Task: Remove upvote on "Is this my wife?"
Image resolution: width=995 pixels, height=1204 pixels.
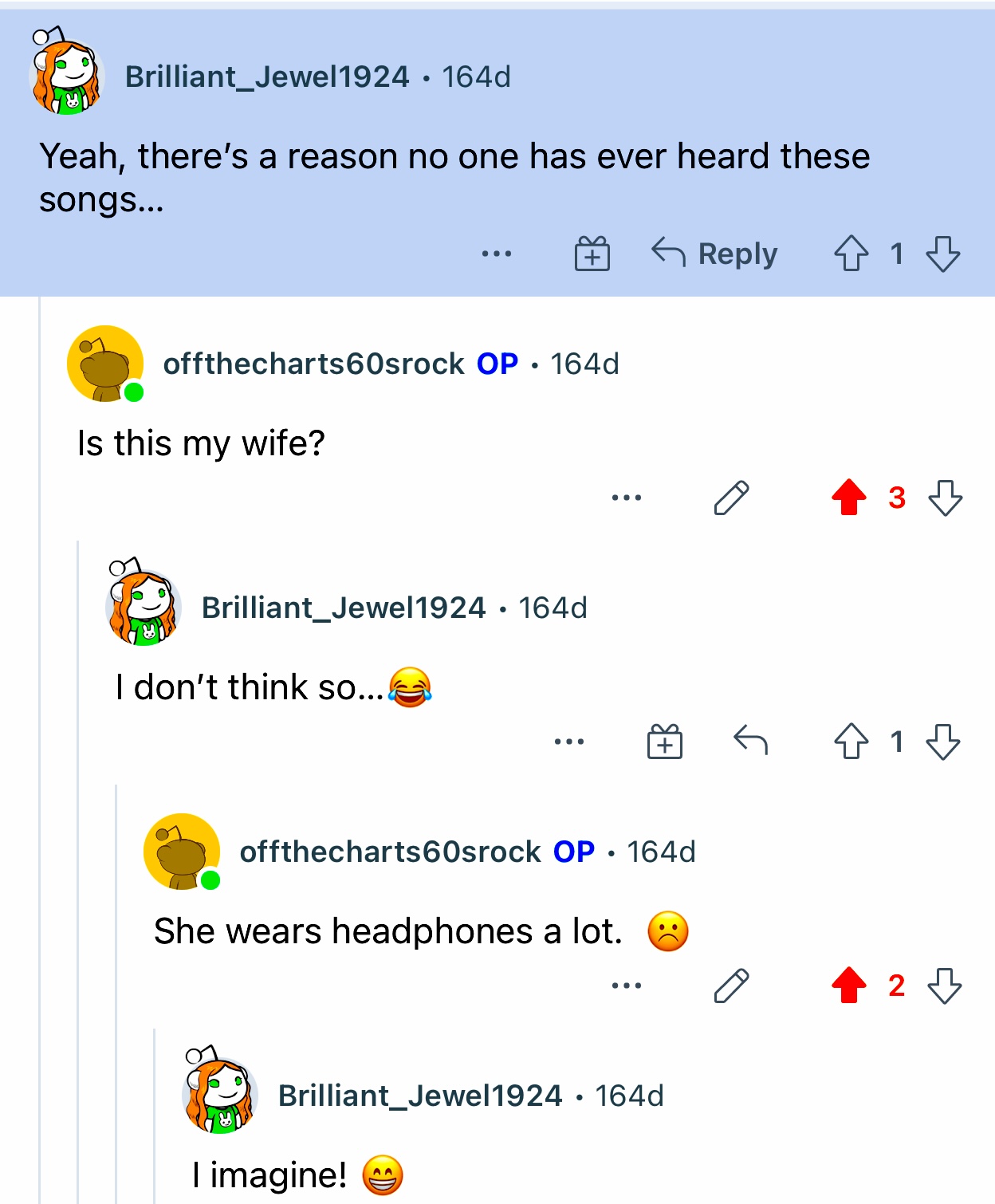Action: [849, 498]
